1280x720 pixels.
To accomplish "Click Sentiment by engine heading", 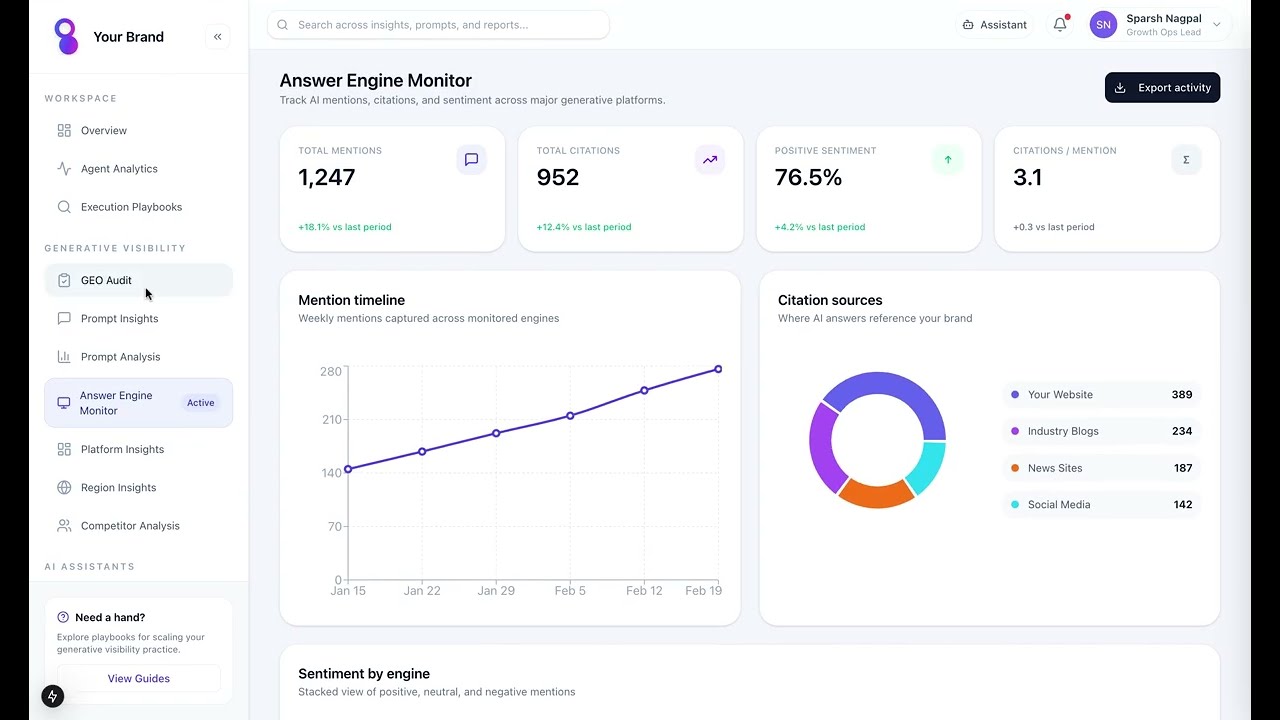I will coord(364,674).
